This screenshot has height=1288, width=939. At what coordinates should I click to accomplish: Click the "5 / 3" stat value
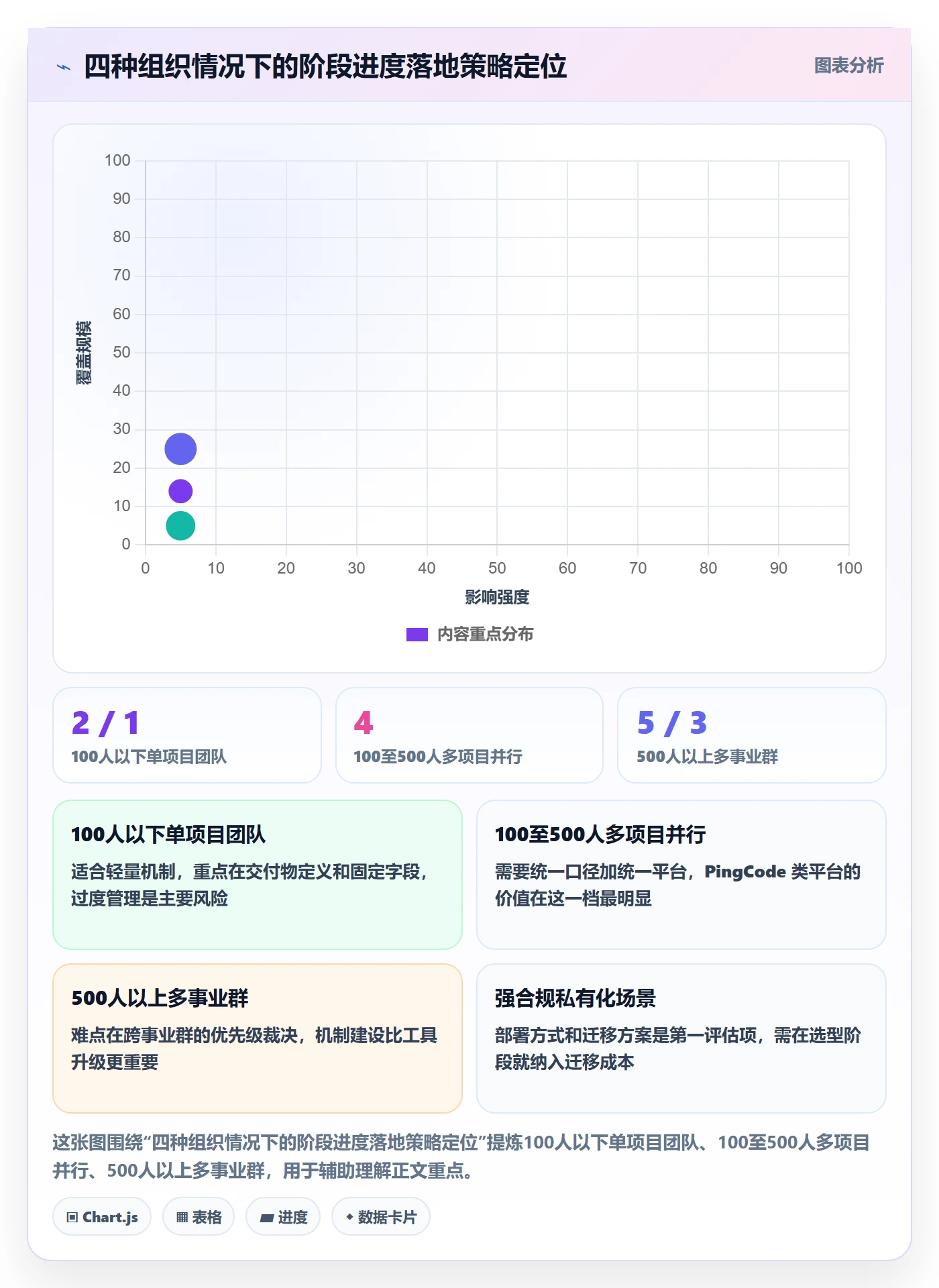672,723
